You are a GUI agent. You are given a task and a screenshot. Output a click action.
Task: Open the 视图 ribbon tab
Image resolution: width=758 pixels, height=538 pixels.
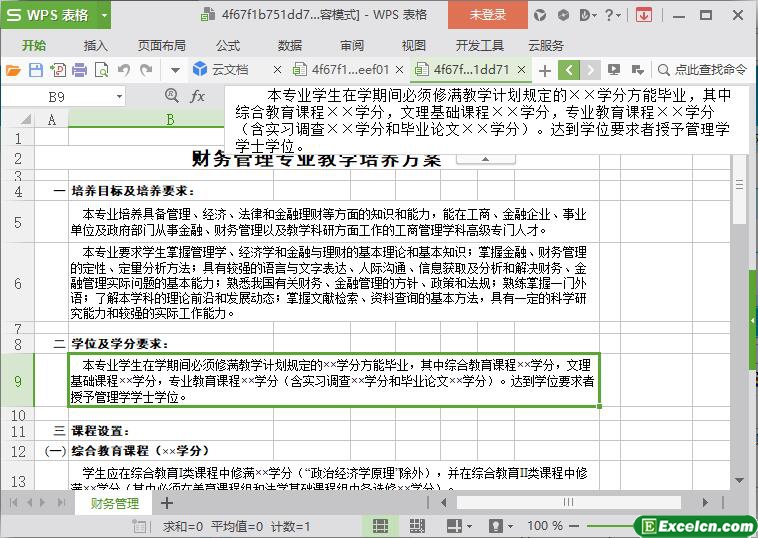tap(413, 46)
